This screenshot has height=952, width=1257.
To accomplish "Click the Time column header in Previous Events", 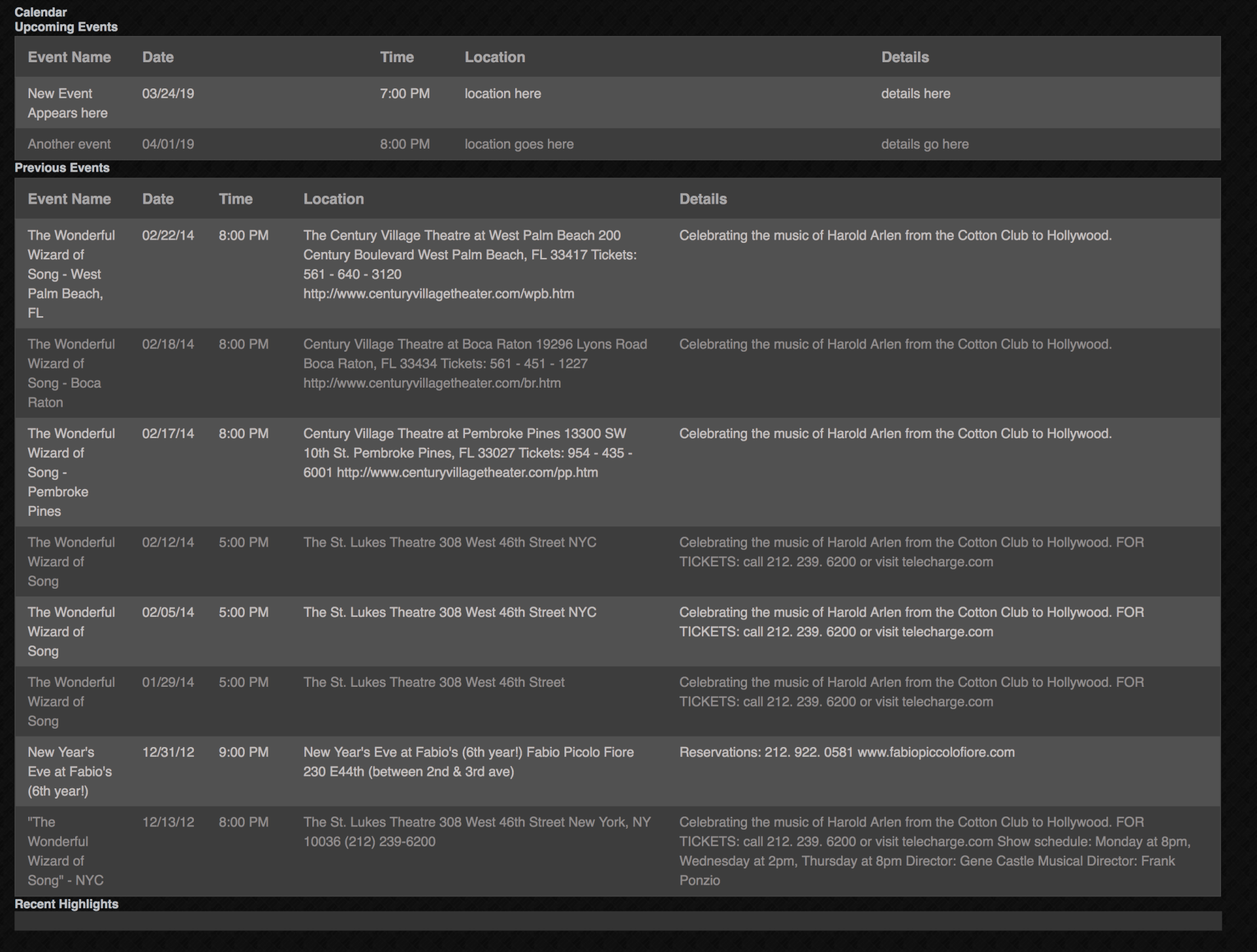I will 236,199.
